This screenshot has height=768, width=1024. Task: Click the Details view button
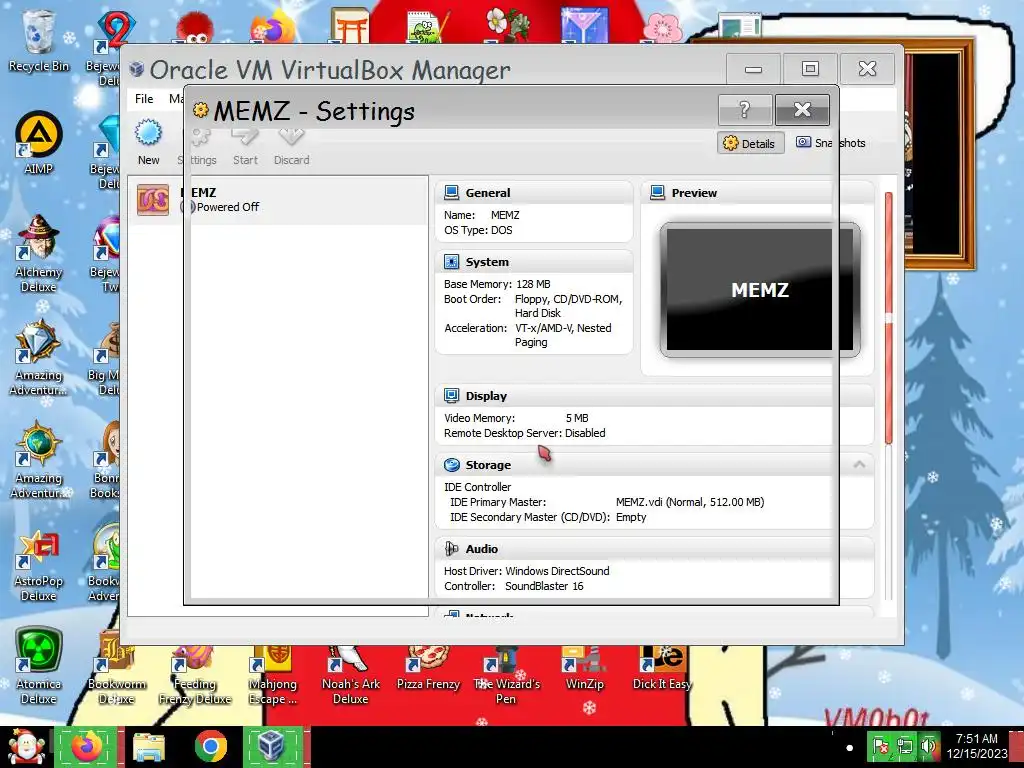[750, 143]
